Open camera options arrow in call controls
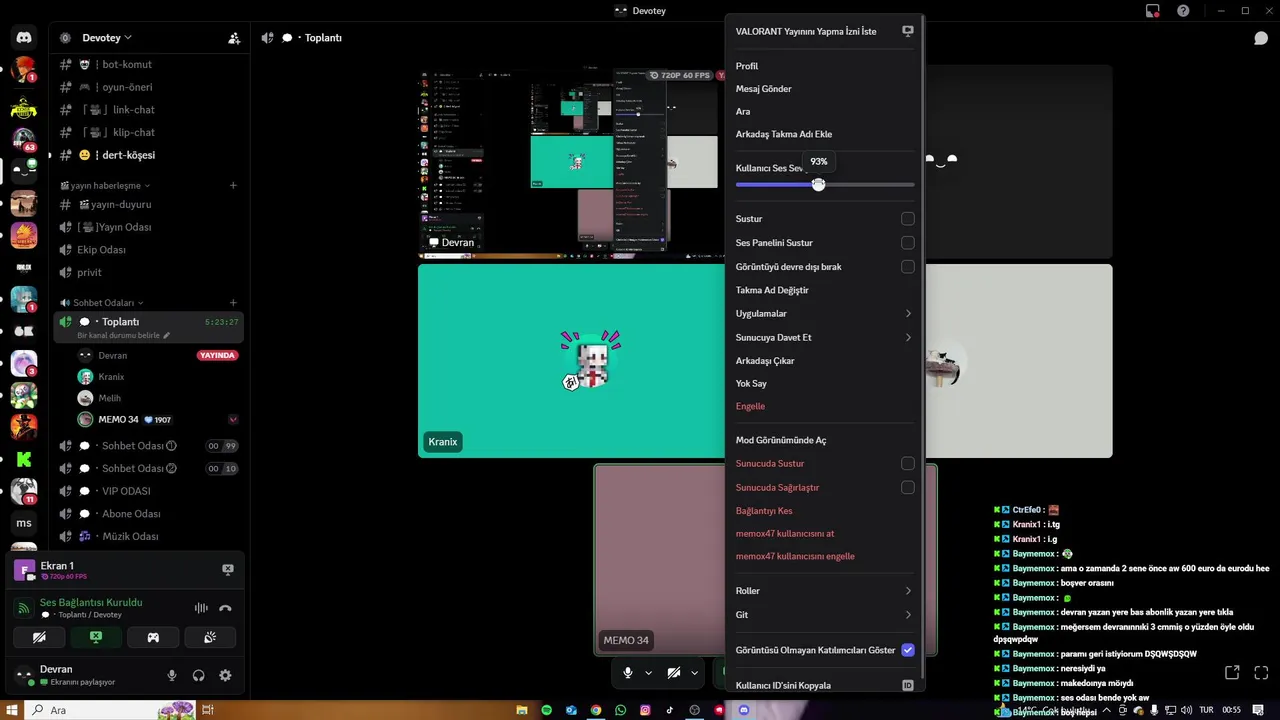This screenshot has height=720, width=1280. tap(694, 673)
